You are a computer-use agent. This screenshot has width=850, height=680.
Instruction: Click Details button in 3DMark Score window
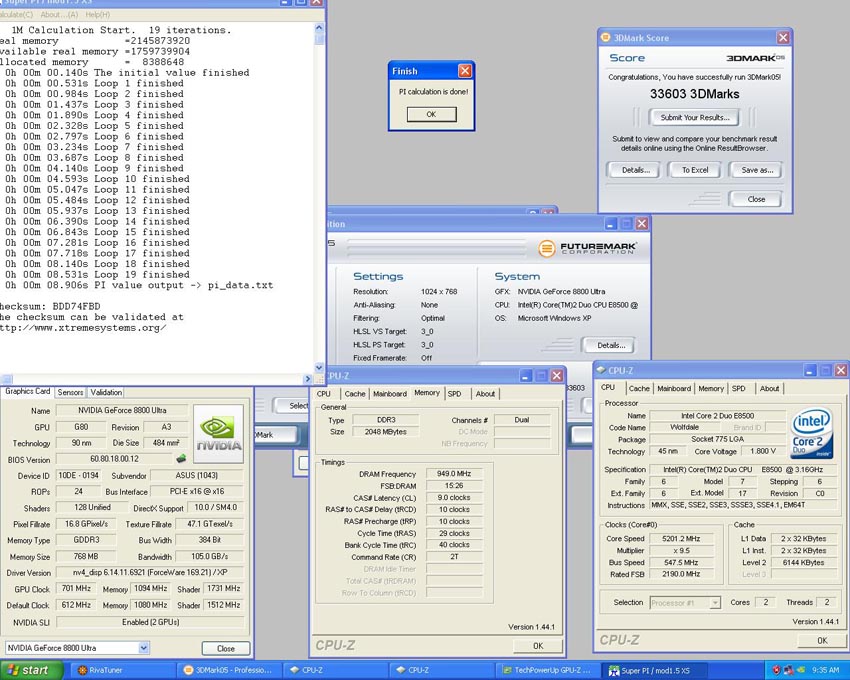(635, 170)
